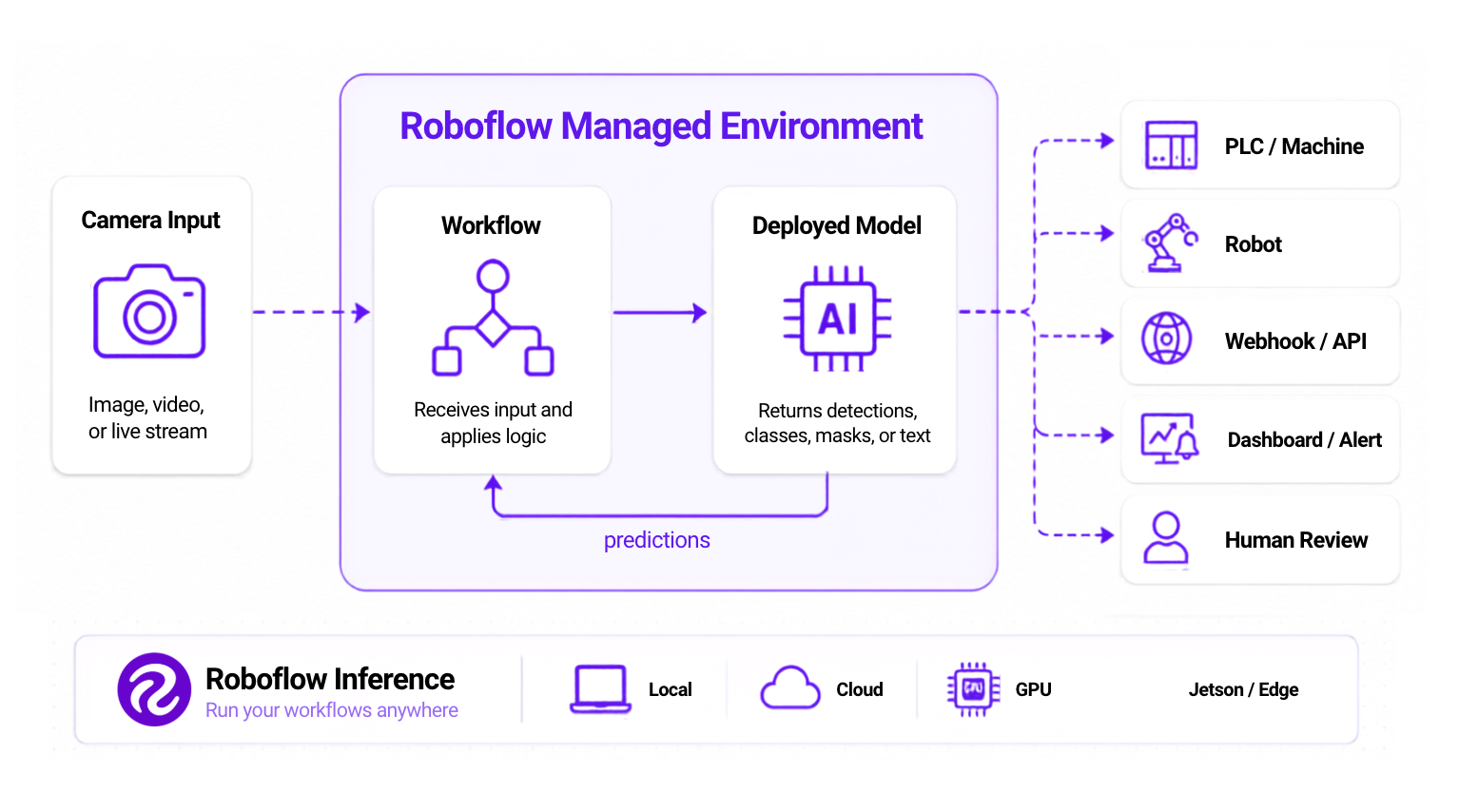Click the Workflow flowchart icon
This screenshot has width=1459, height=812.
(493, 318)
